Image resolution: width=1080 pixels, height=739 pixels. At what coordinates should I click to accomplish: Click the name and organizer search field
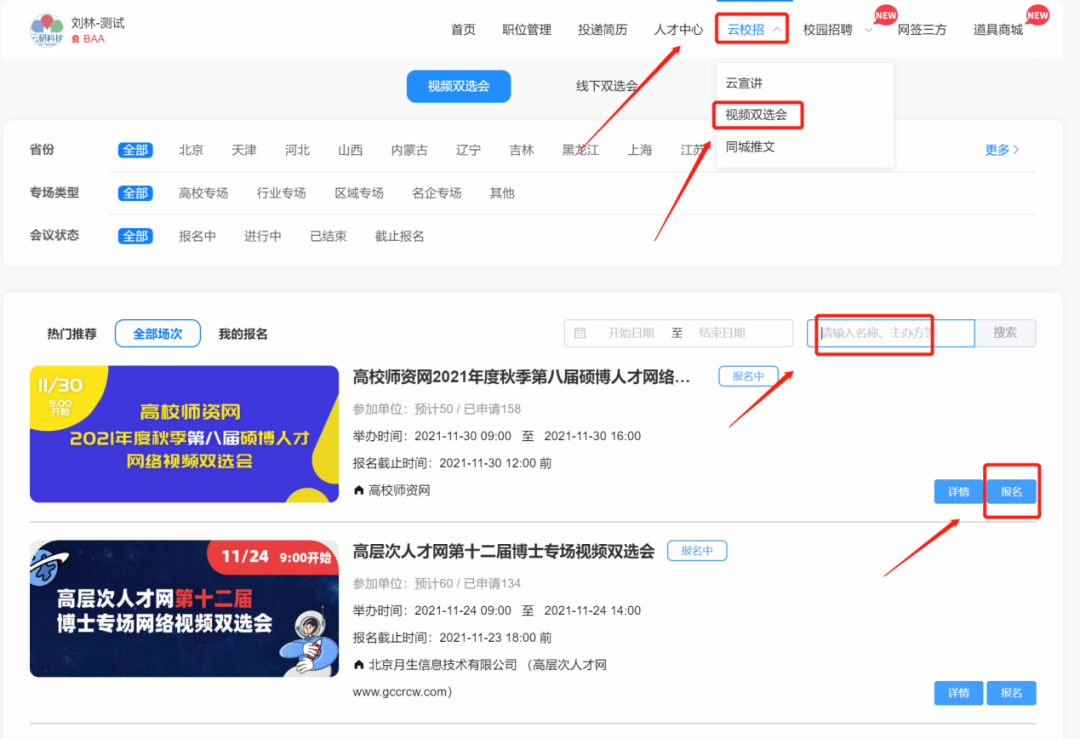tap(890, 333)
